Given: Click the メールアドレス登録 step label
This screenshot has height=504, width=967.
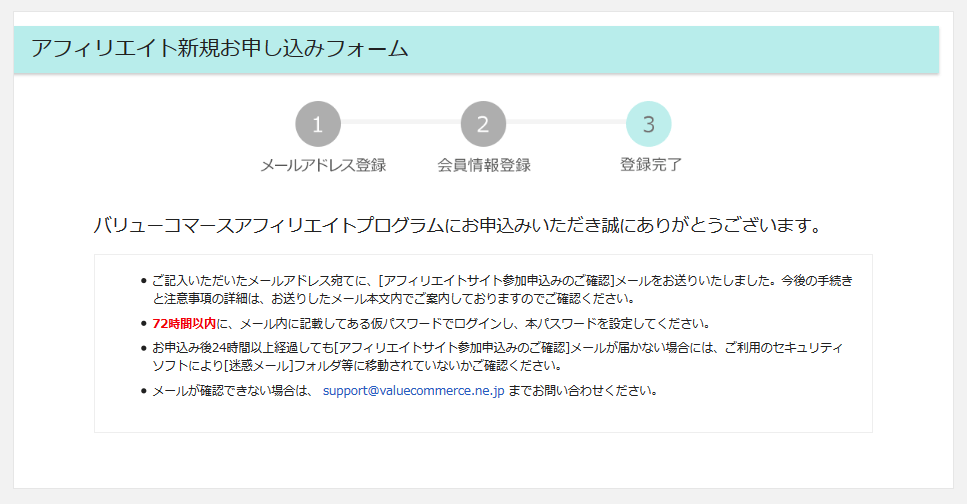Looking at the screenshot, I should (x=323, y=165).
